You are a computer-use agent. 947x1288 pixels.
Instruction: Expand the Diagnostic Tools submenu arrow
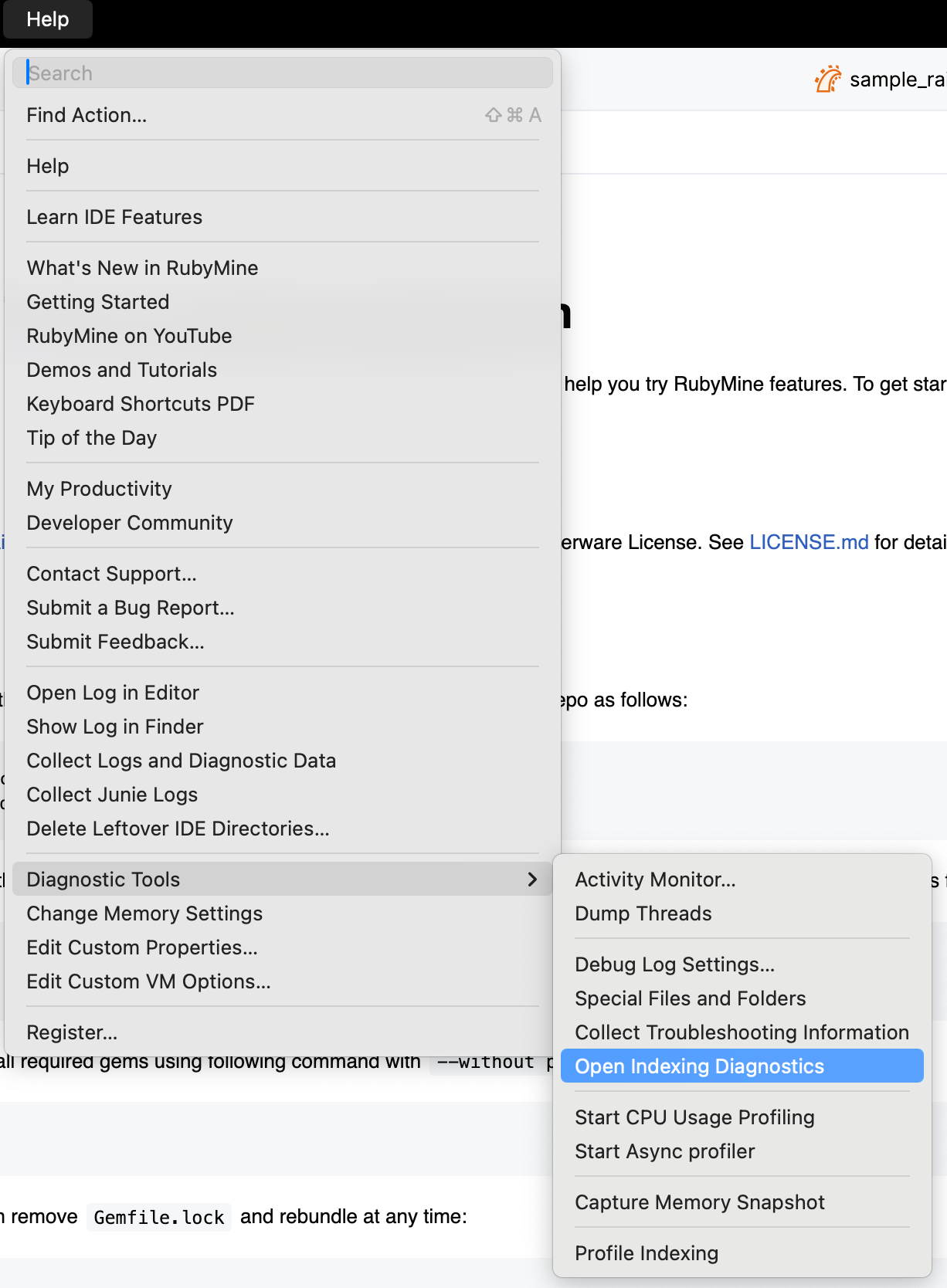531,880
